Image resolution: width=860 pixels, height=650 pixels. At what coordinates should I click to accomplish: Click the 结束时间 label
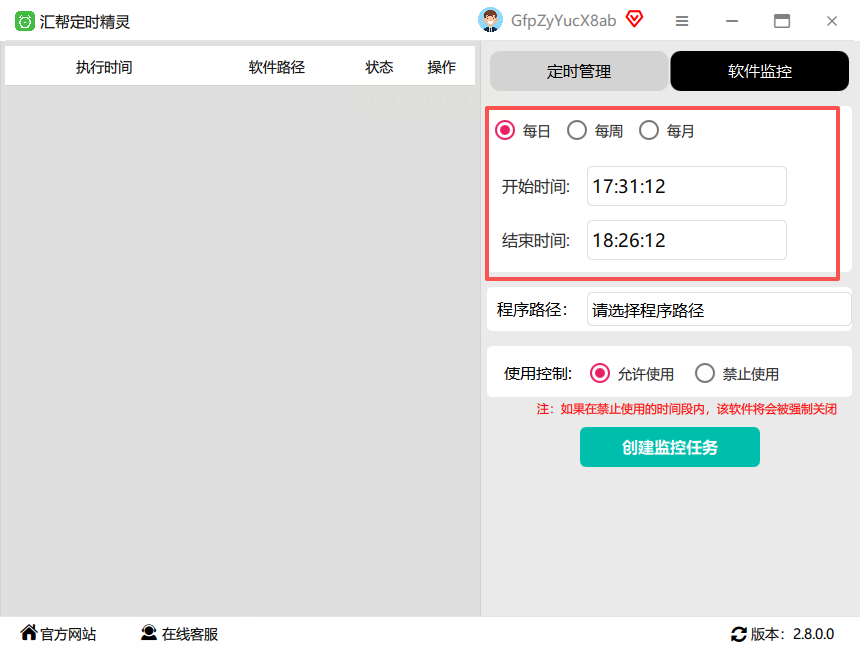click(x=536, y=240)
